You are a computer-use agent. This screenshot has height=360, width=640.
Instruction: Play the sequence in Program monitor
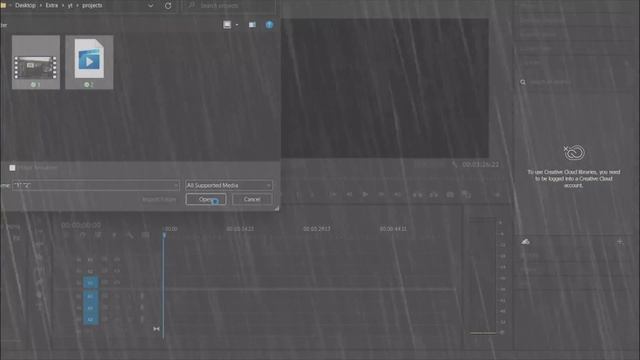pos(365,195)
